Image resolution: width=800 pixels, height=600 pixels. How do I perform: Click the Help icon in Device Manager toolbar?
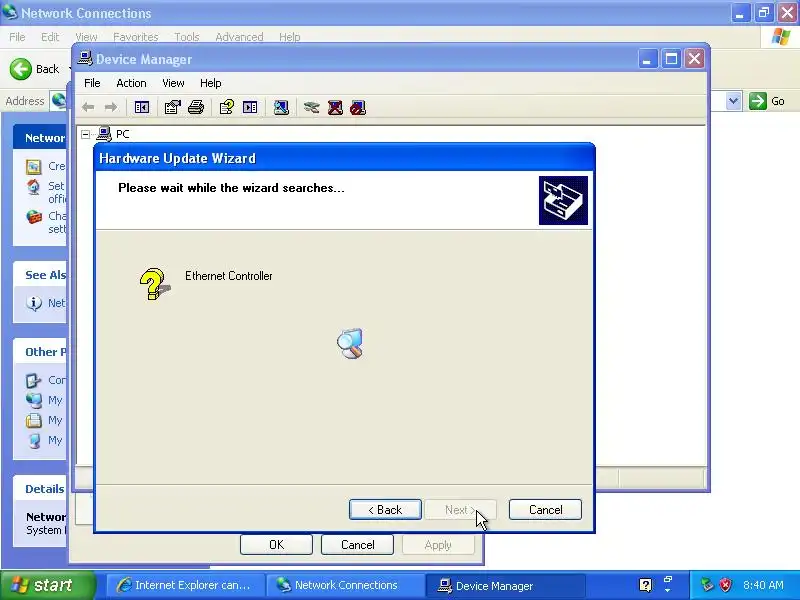pyautogui.click(x=227, y=107)
